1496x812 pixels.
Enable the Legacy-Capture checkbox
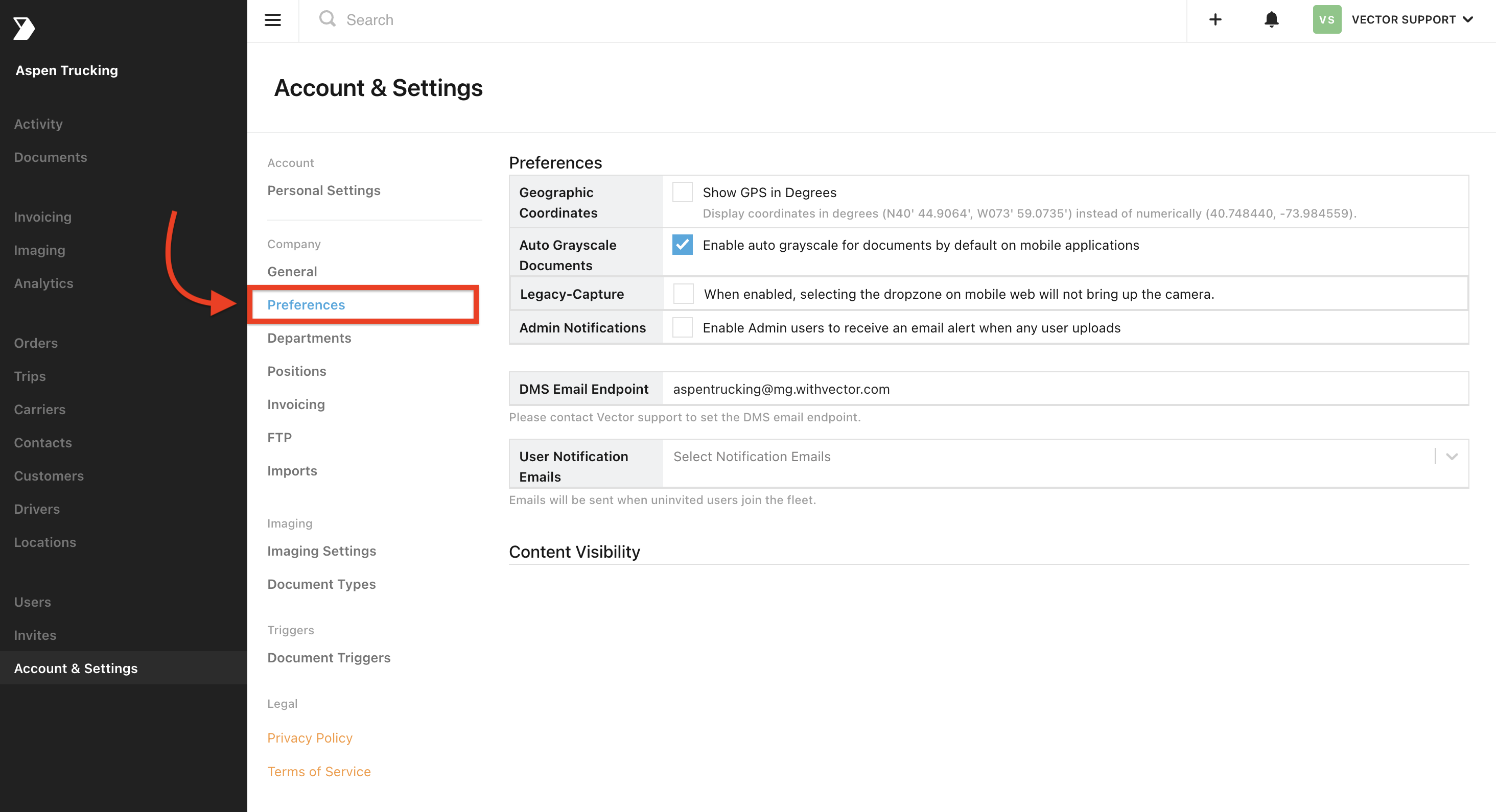coord(684,294)
